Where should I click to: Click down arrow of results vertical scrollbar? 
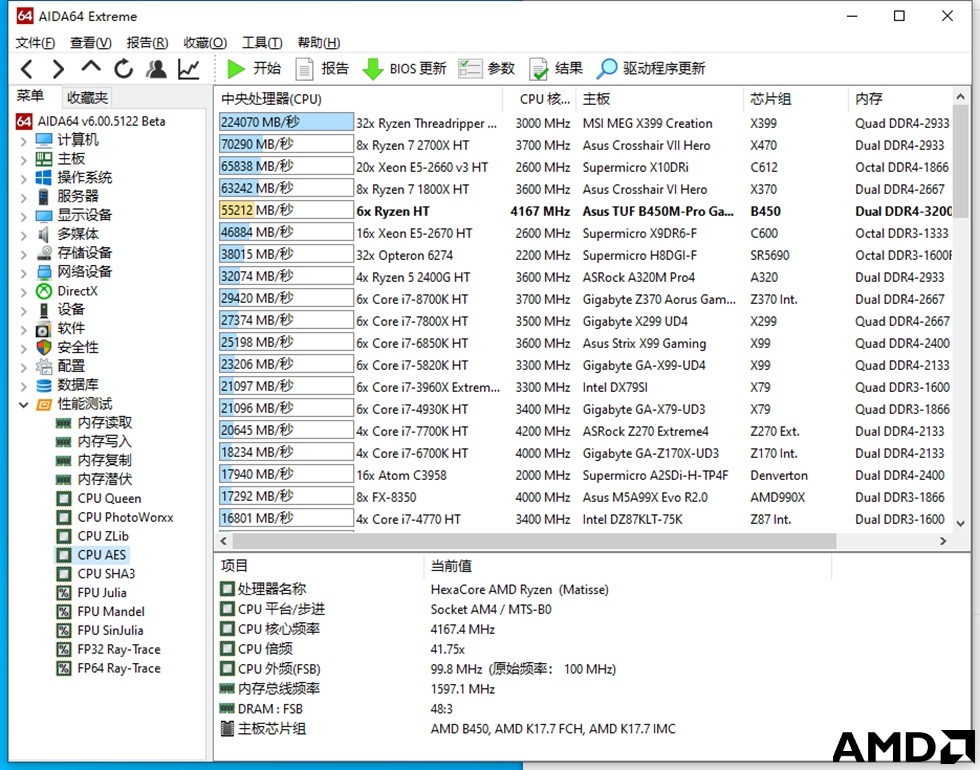961,524
